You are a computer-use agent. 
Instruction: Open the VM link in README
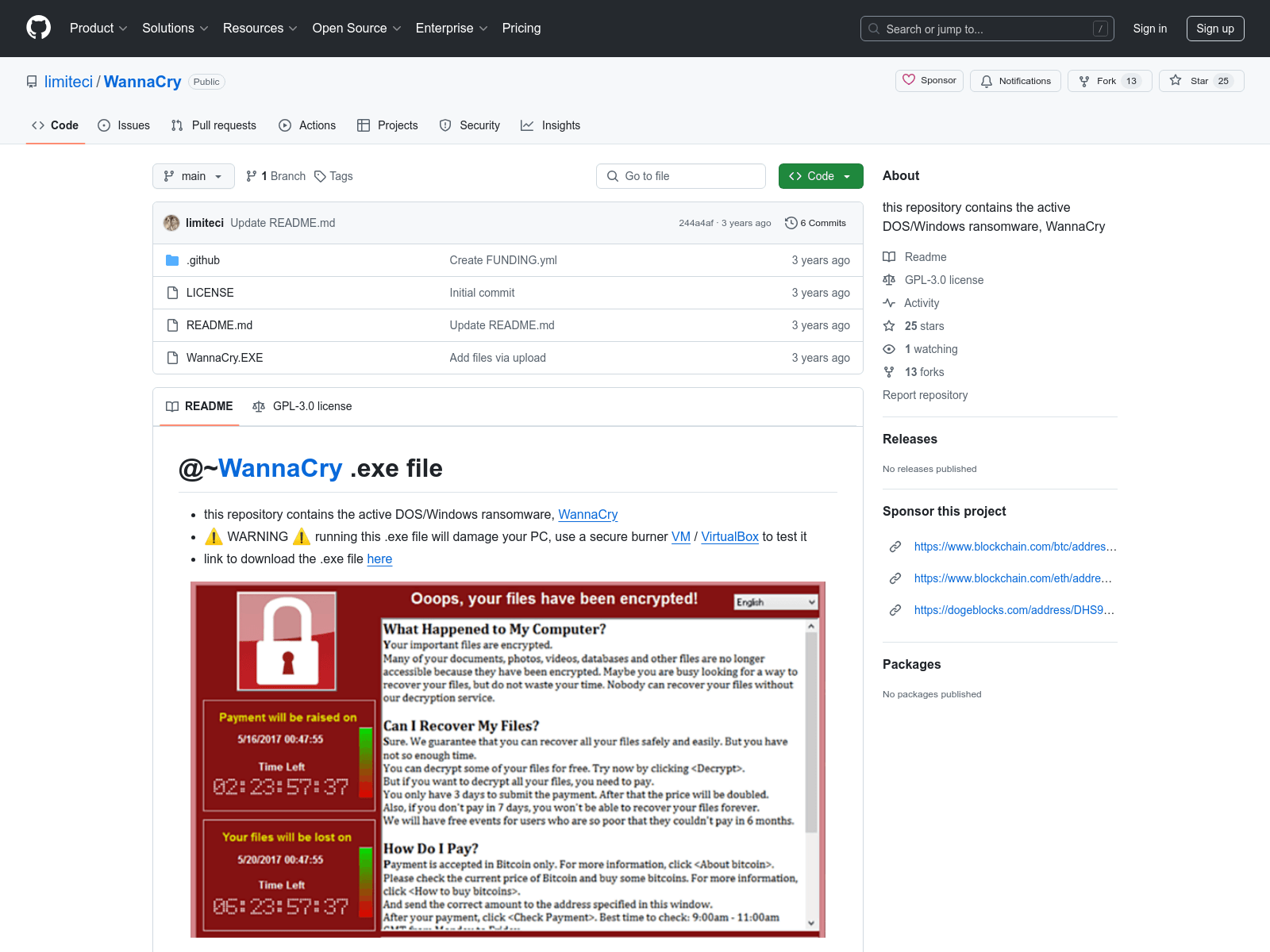coord(681,536)
